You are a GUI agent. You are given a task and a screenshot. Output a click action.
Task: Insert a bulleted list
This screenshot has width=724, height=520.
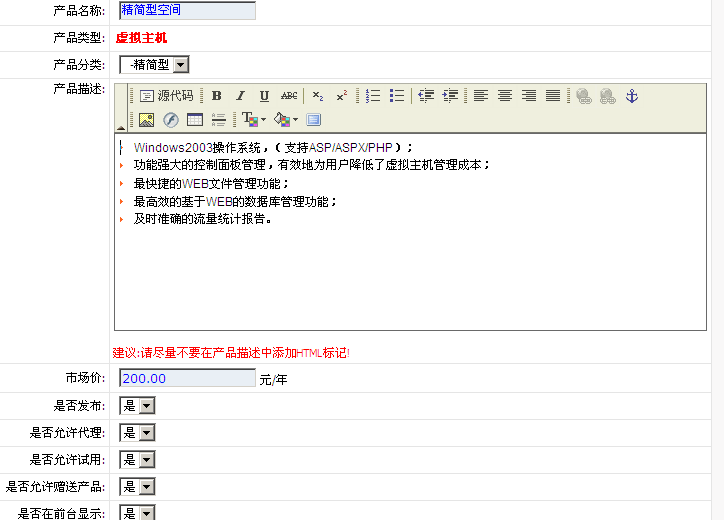click(397, 96)
